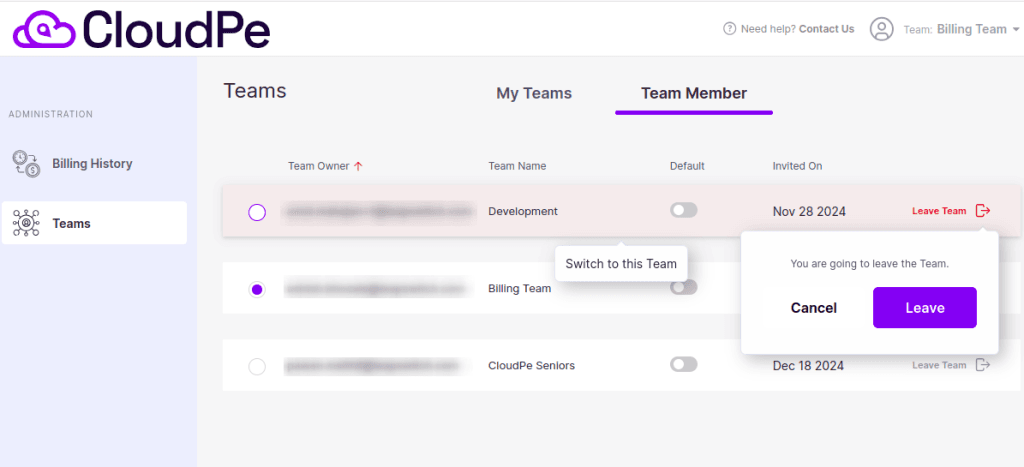Toggle Default switch for Development team
The height and width of the screenshot is (467, 1024).
[x=684, y=210]
